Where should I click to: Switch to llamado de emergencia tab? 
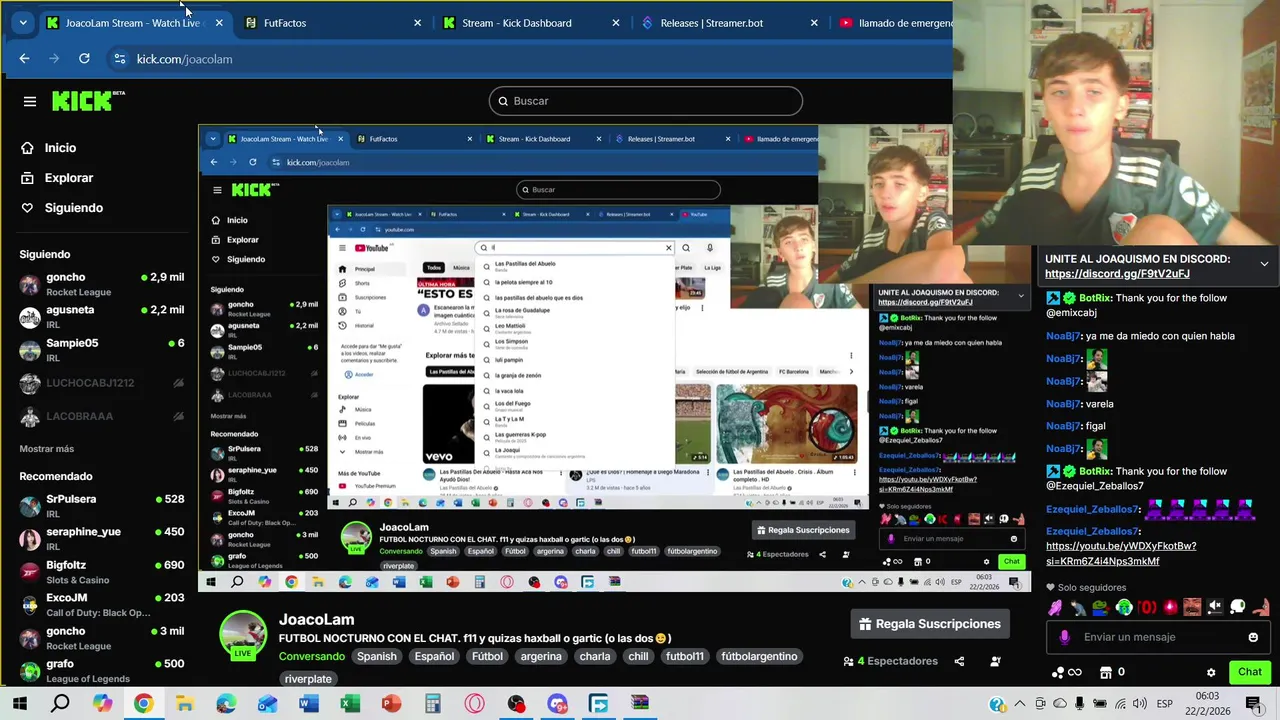pyautogui.click(x=896, y=23)
